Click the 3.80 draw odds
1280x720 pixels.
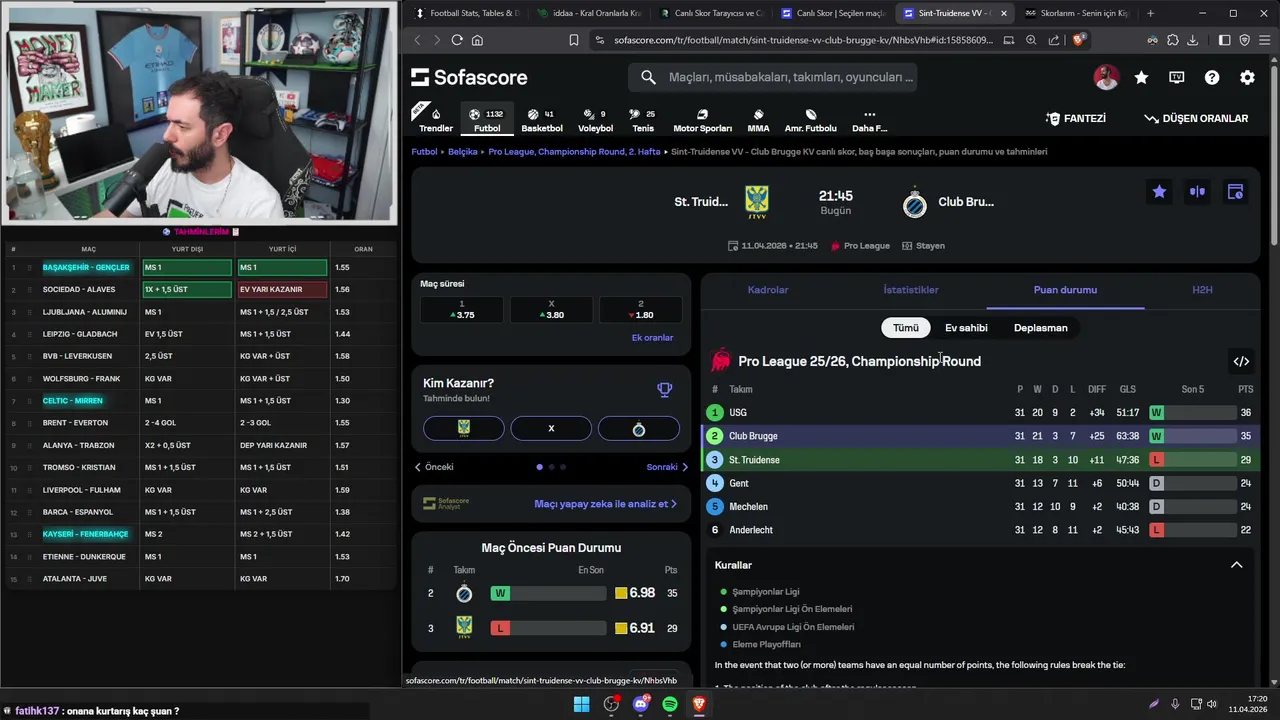(x=551, y=310)
